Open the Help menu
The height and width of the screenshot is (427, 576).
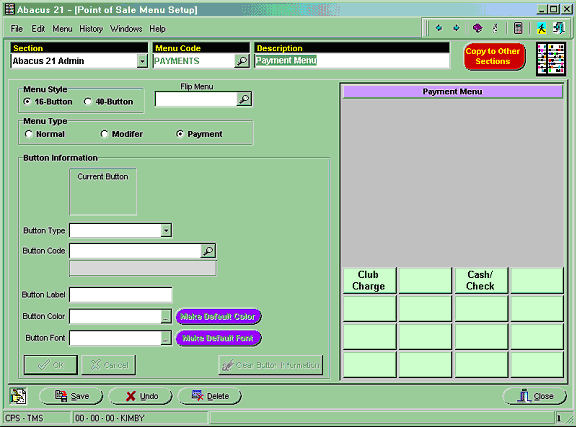point(157,29)
